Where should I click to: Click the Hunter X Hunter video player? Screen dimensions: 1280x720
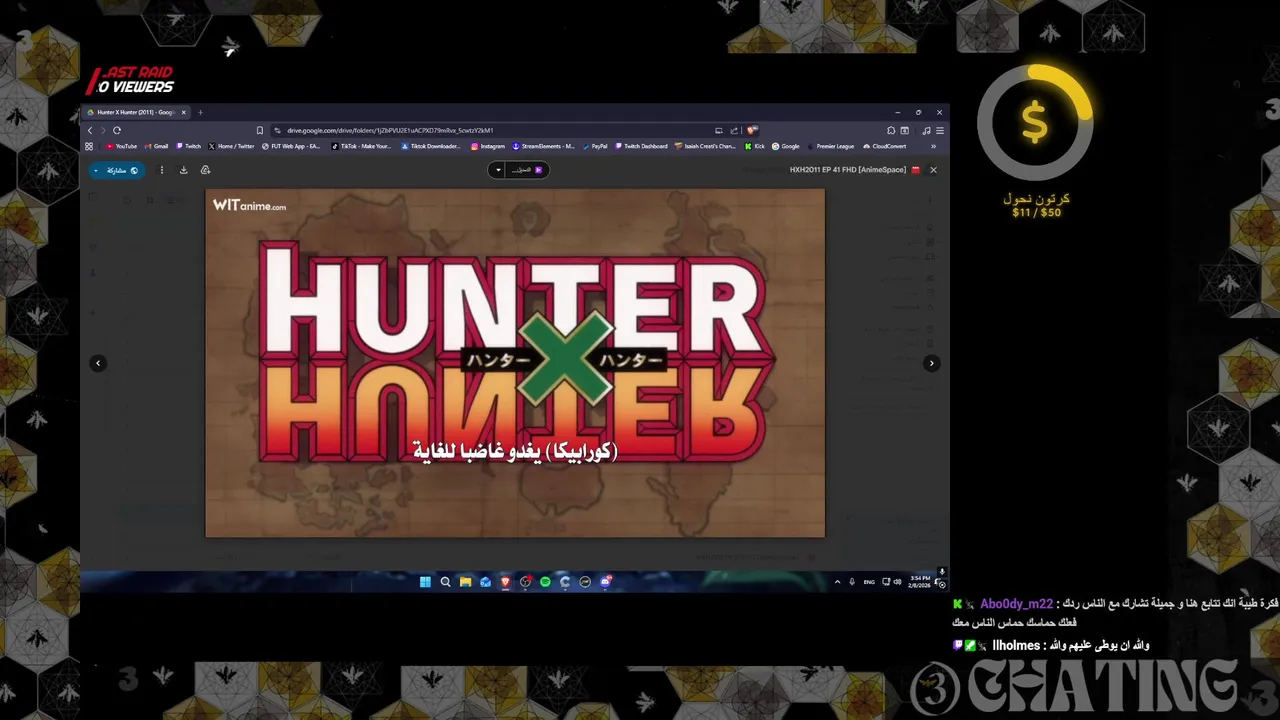(x=515, y=363)
